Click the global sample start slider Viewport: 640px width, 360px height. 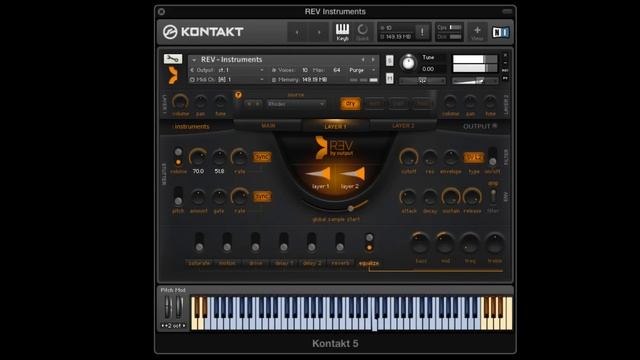pyautogui.click(x=336, y=206)
